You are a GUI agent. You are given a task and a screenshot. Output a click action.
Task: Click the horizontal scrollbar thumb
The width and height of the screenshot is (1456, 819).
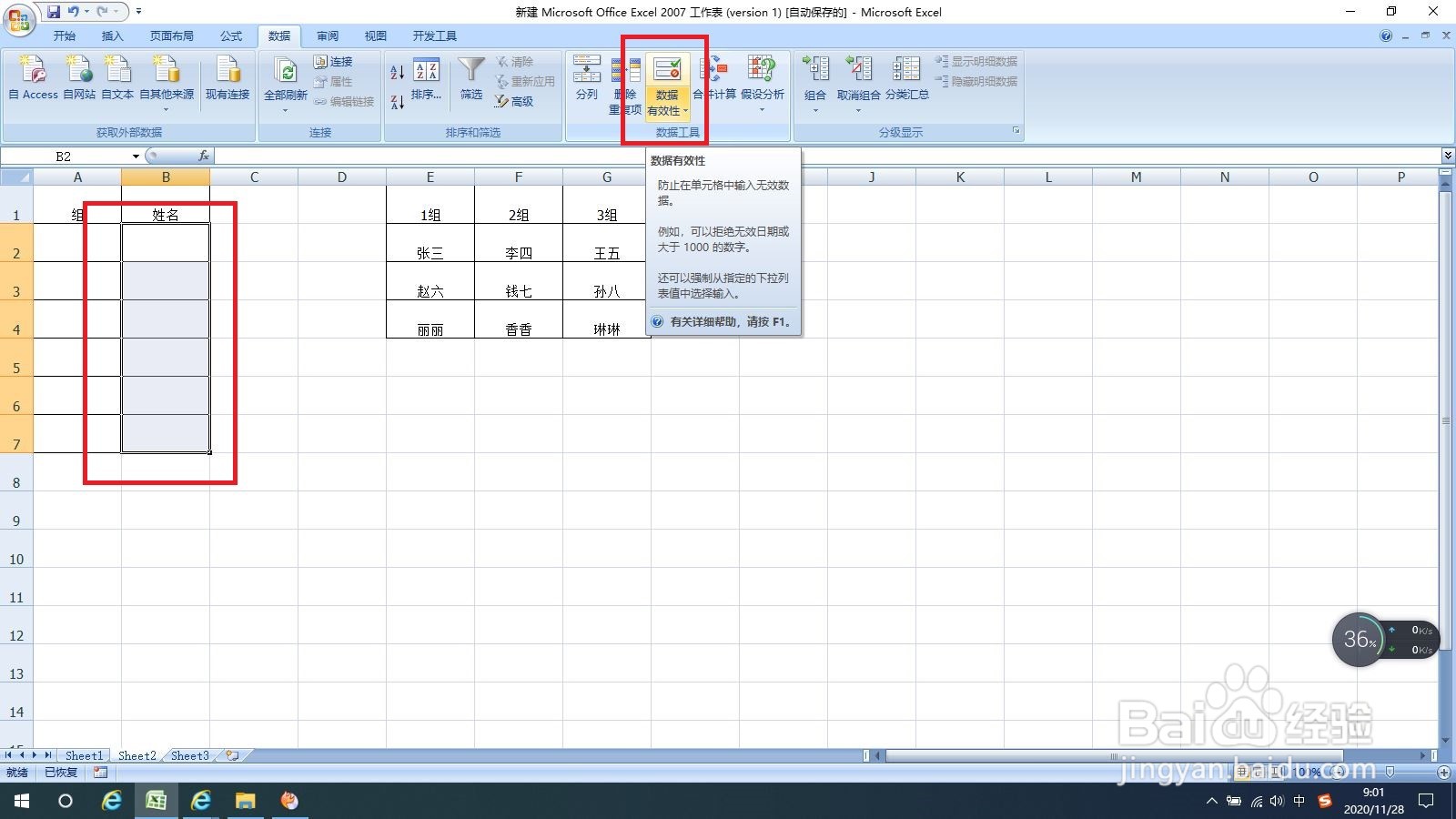click(x=1113, y=755)
